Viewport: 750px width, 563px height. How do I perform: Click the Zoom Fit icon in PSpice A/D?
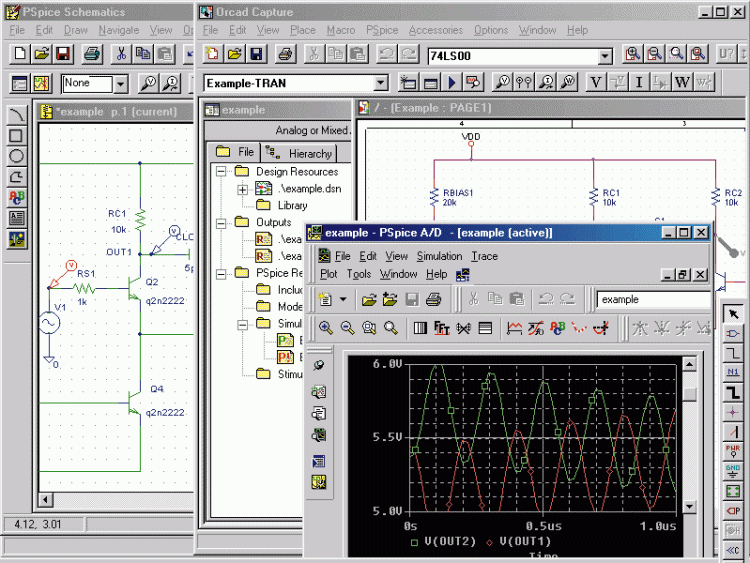(391, 328)
